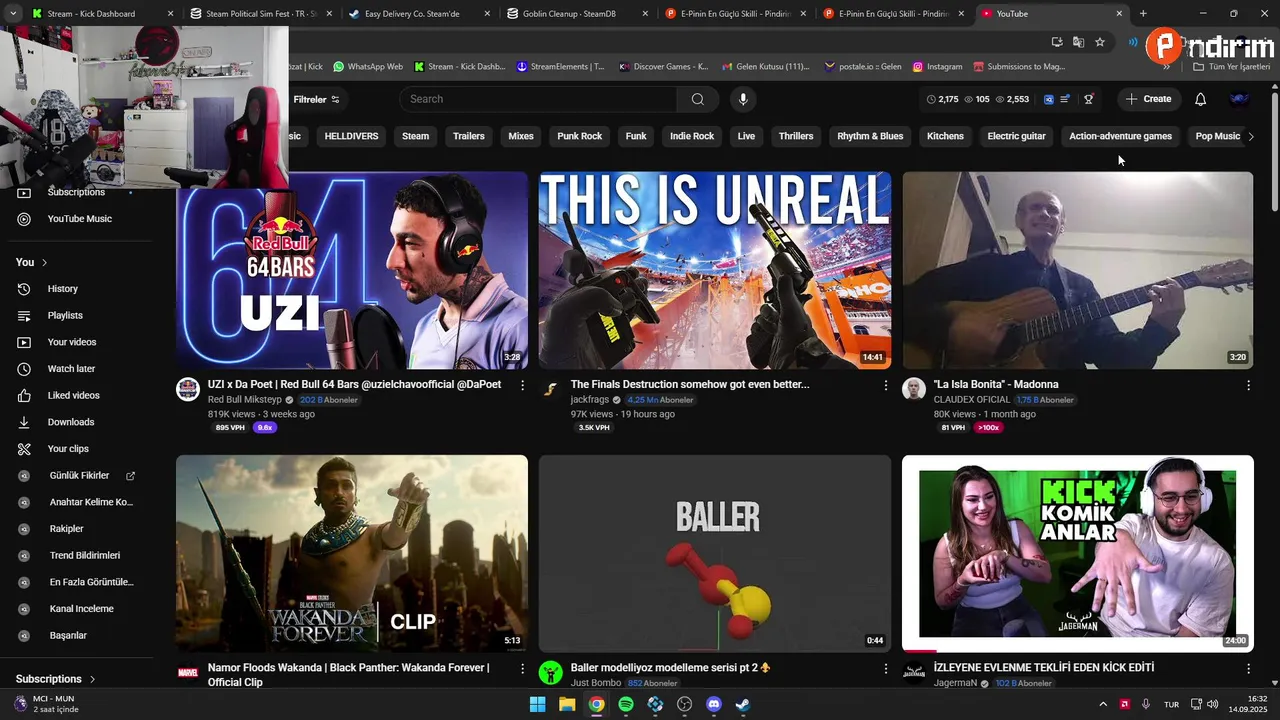1280x720 pixels.
Task: Expand the You section chevron
Action: [x=44, y=262]
